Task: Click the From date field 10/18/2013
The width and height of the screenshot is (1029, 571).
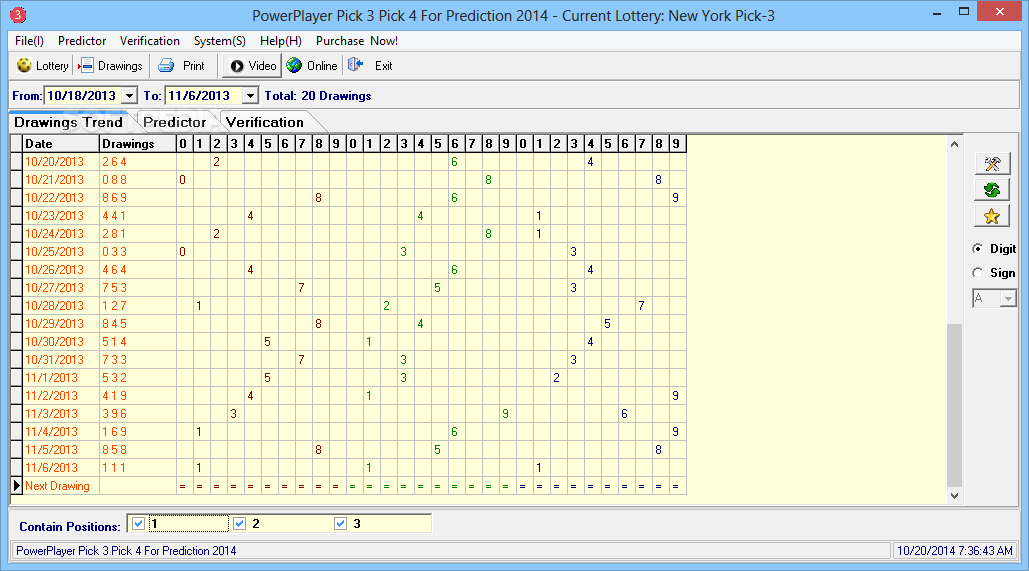Action: [83, 96]
